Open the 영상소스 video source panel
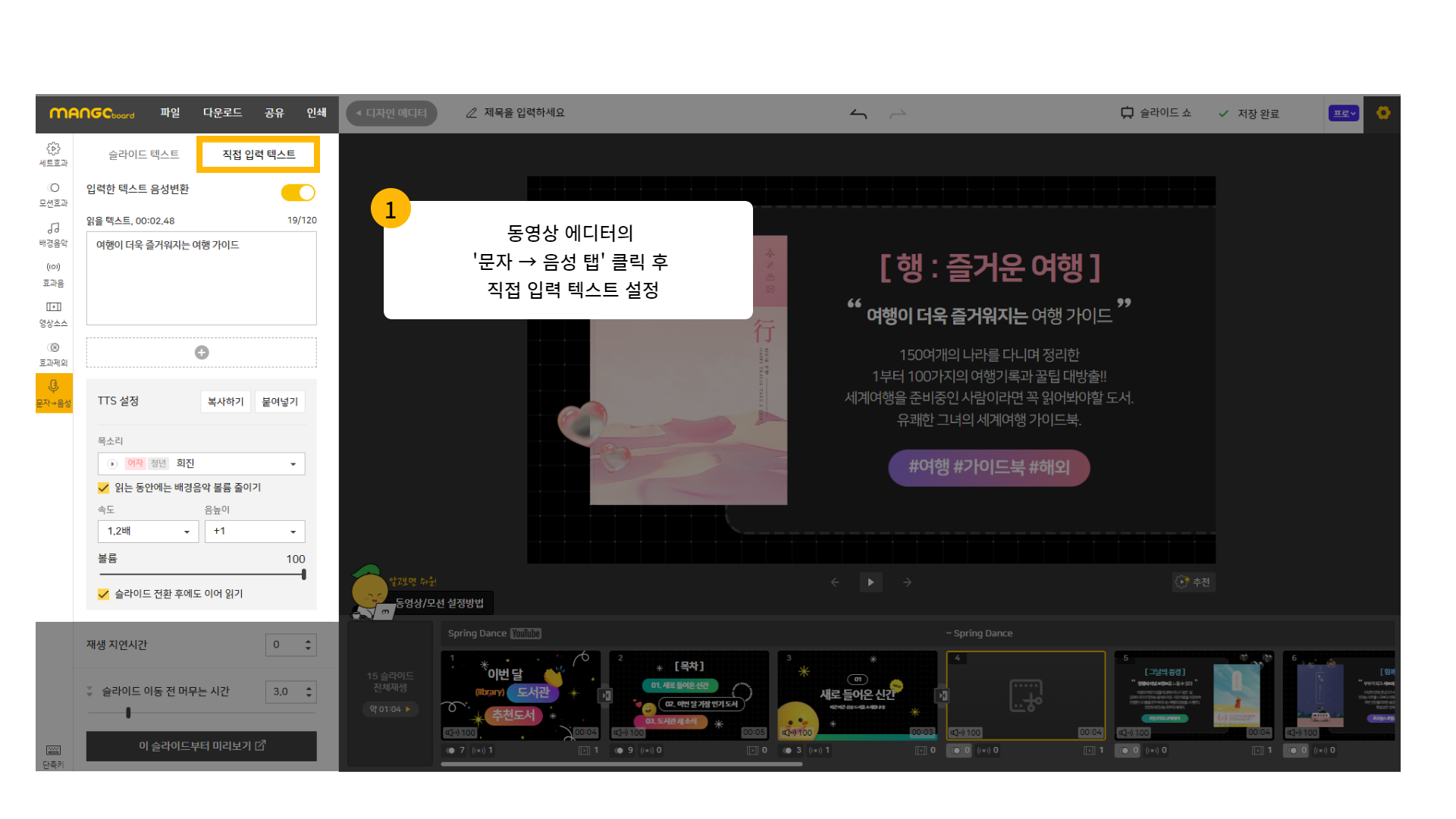The image size is (1456, 819). (53, 314)
